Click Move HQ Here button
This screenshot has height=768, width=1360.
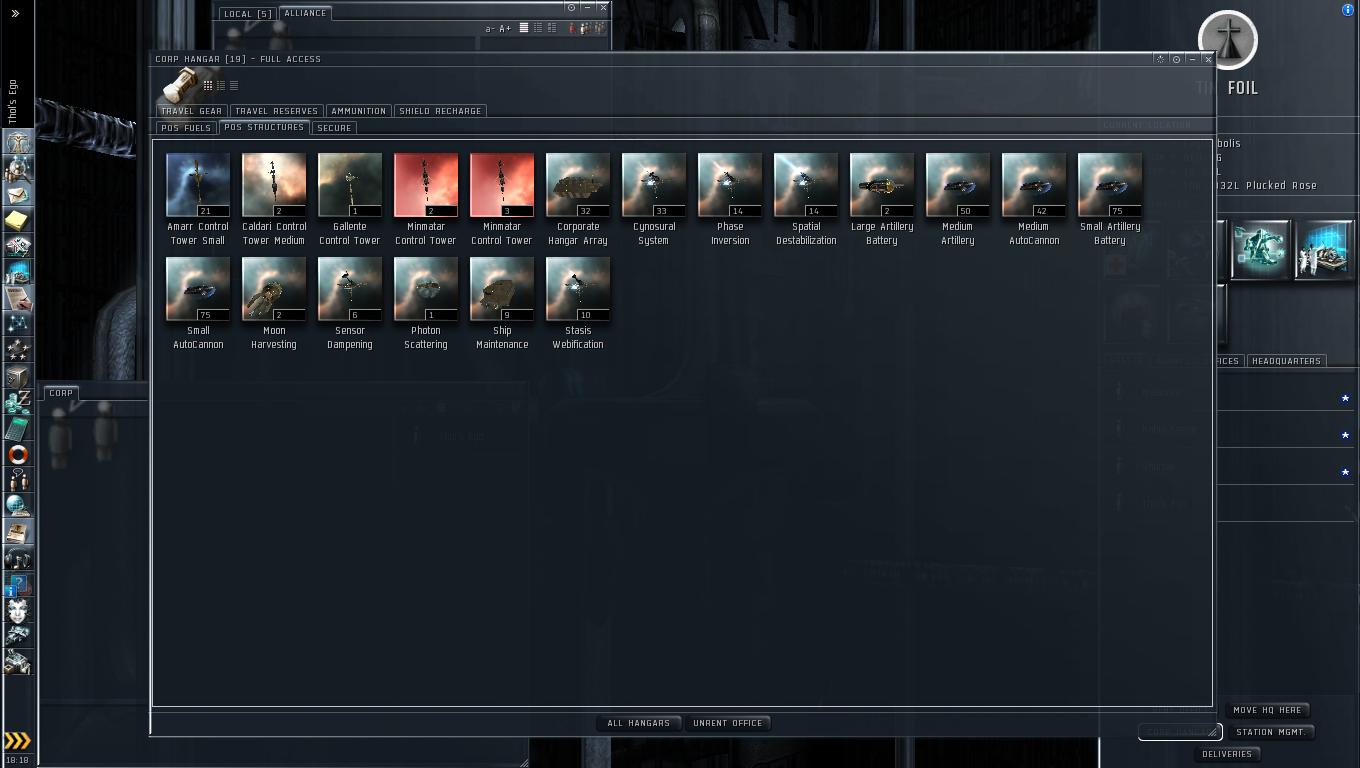(x=1267, y=710)
